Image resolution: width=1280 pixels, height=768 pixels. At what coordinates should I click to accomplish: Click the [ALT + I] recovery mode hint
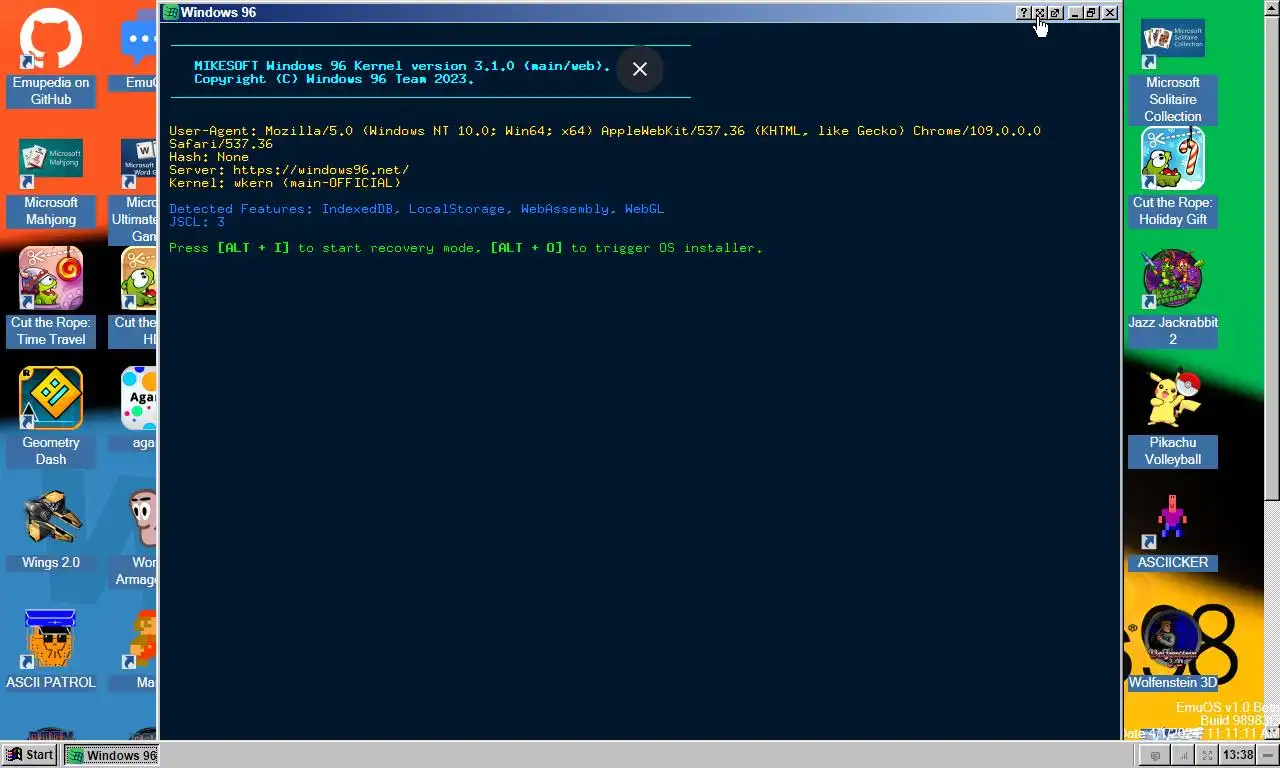click(253, 248)
